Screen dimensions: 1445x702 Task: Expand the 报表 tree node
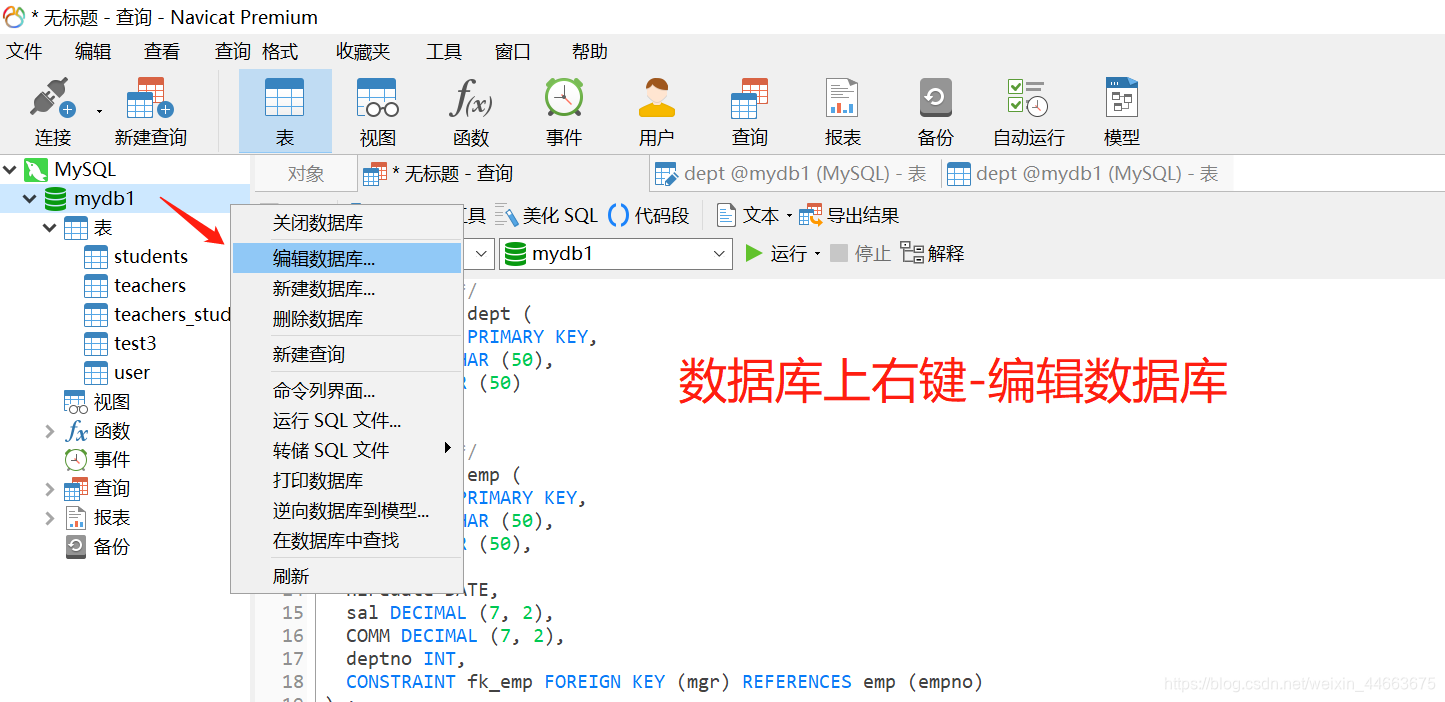click(50, 518)
